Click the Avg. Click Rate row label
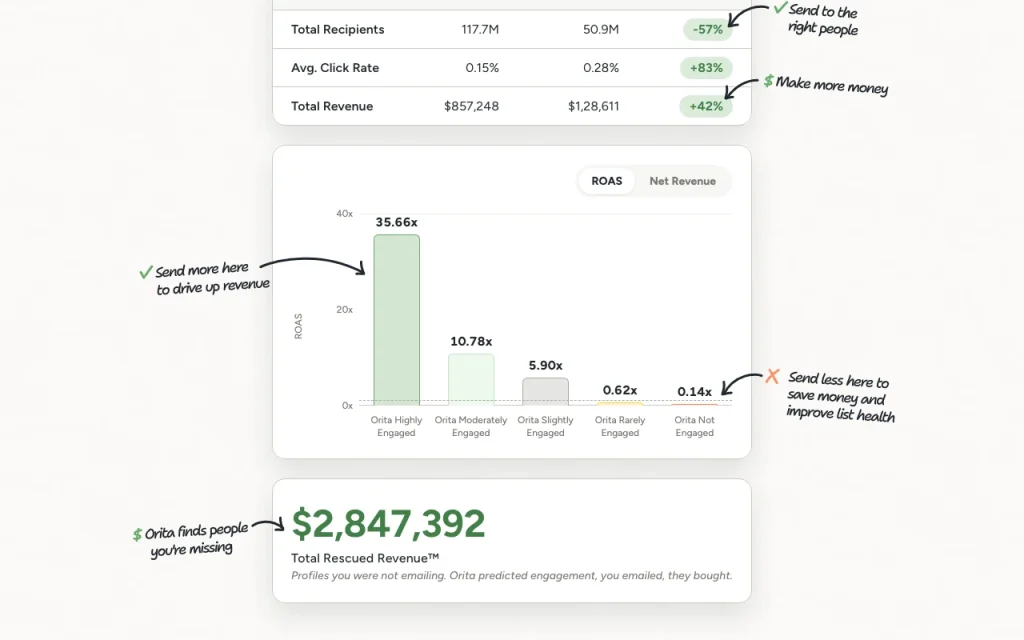 (x=335, y=68)
